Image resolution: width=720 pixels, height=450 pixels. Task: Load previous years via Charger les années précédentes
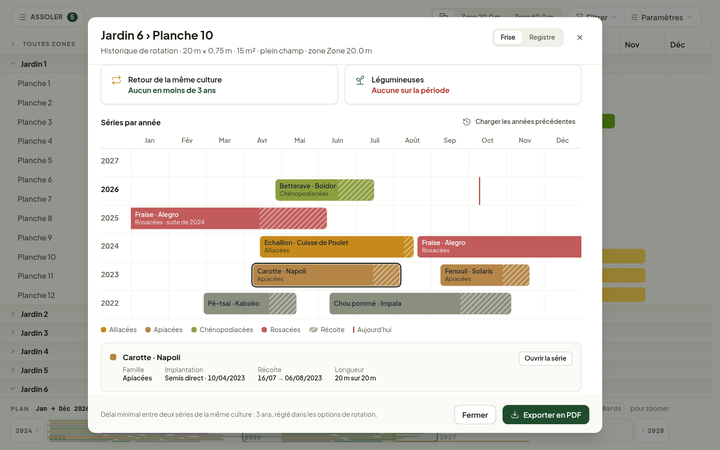tap(519, 122)
